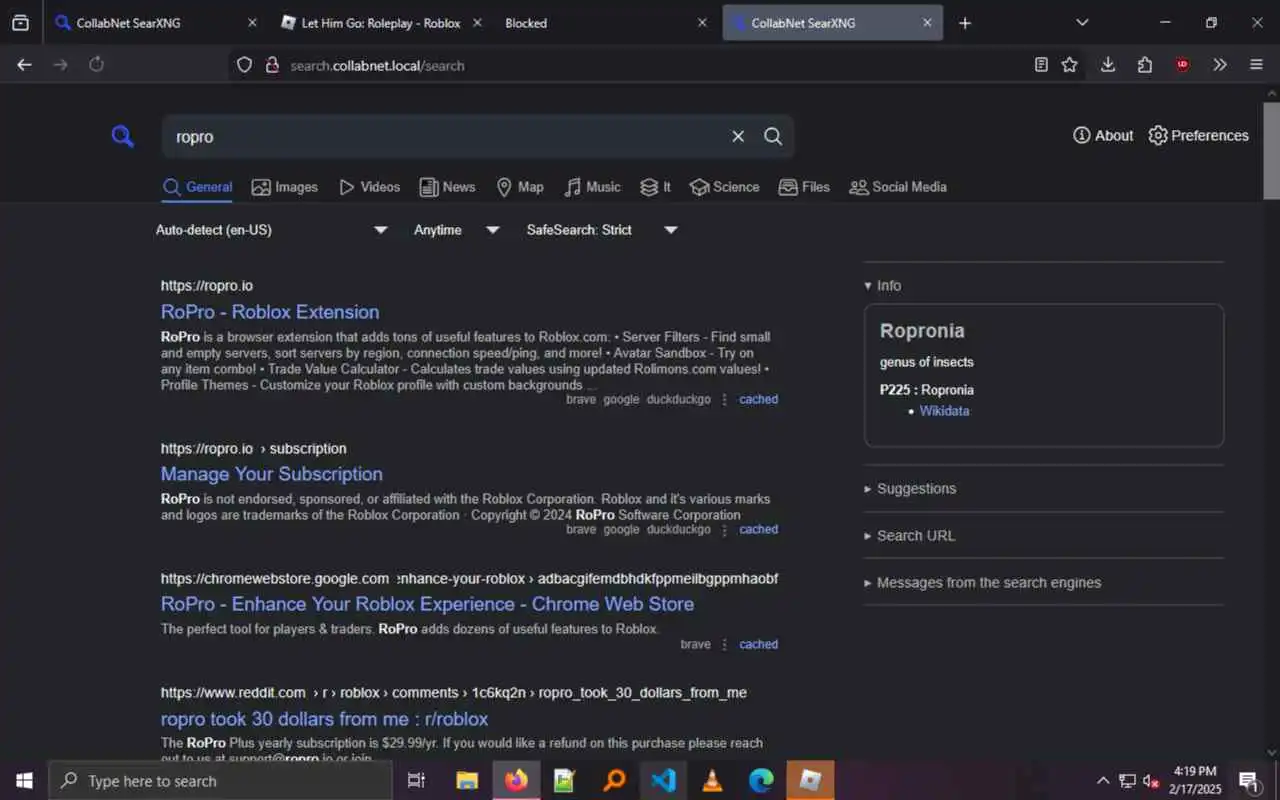Open search Preferences
This screenshot has width=1280, height=800.
[x=1198, y=136]
